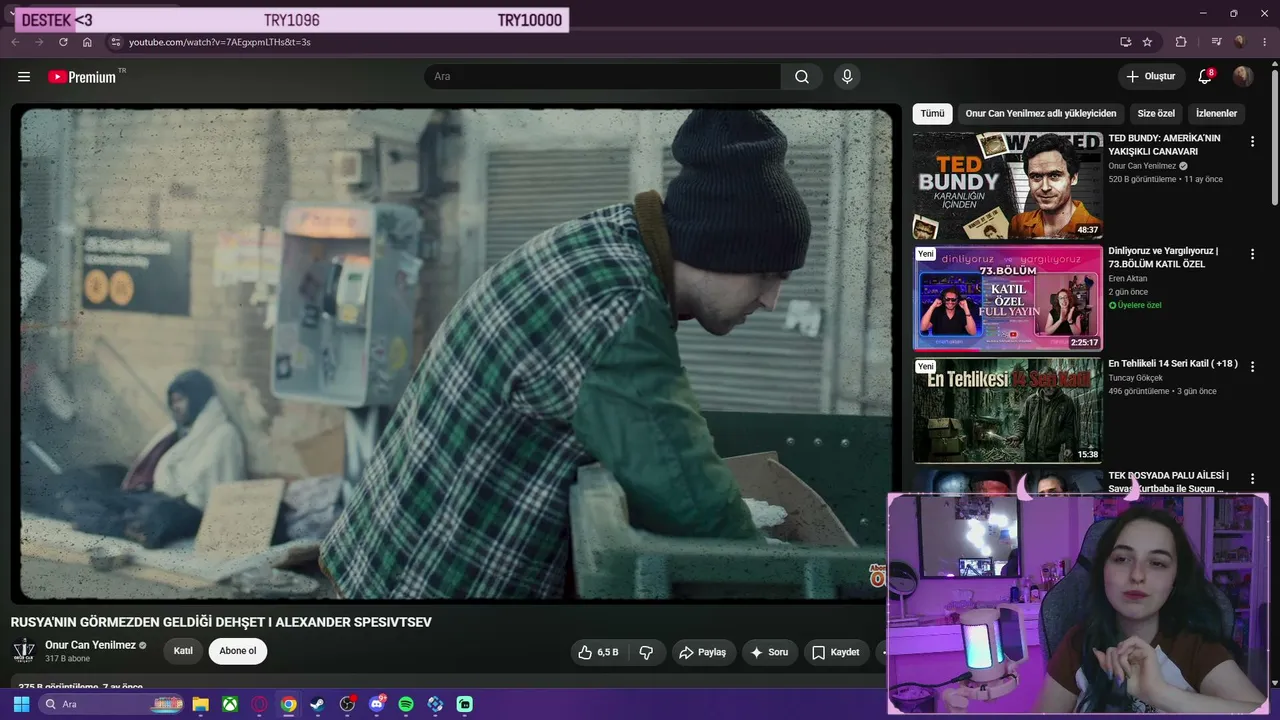The height and width of the screenshot is (720, 1280).
Task: Select the 'Tümü' filter chip
Action: click(932, 114)
